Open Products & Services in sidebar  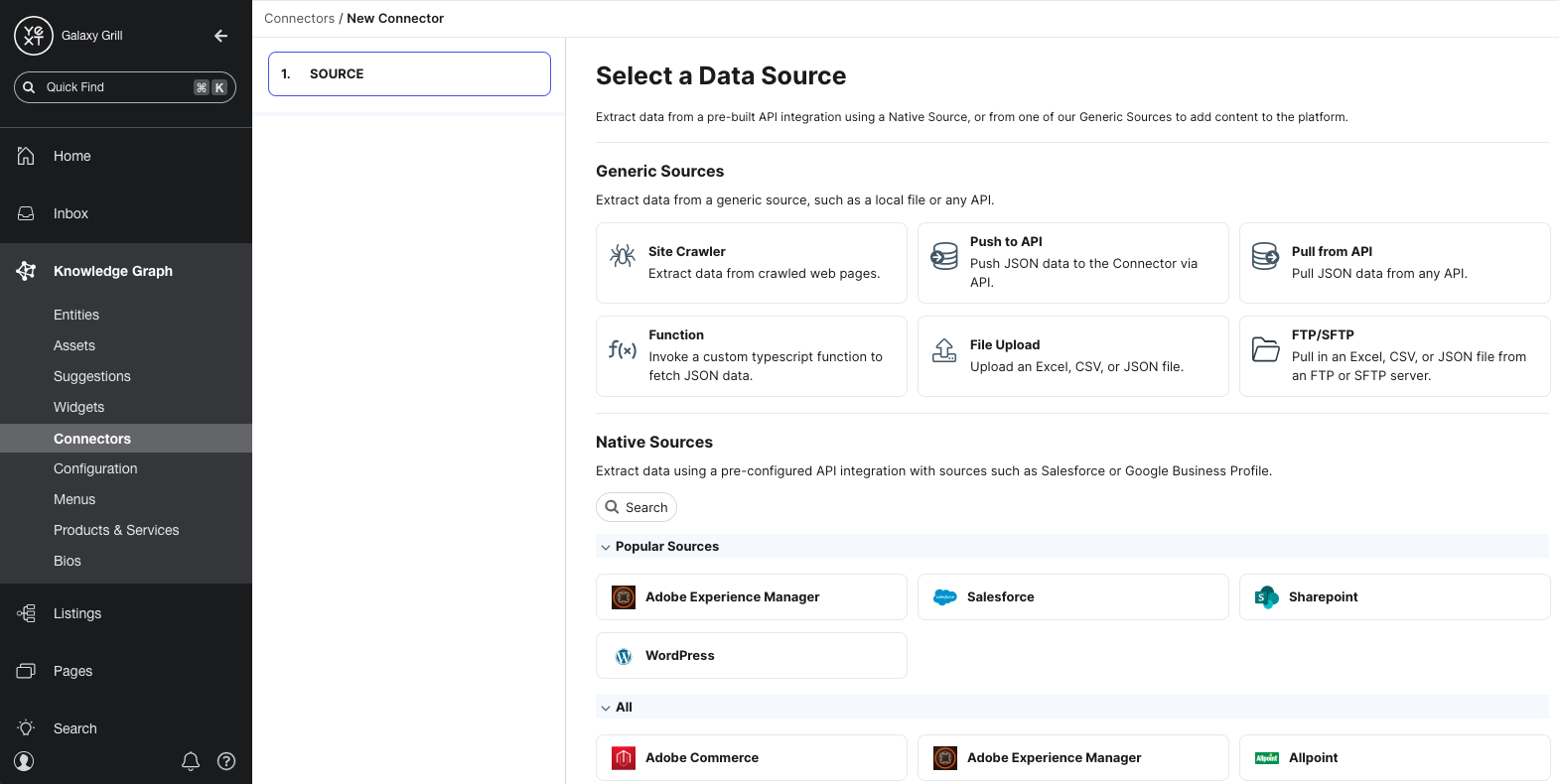pos(116,530)
